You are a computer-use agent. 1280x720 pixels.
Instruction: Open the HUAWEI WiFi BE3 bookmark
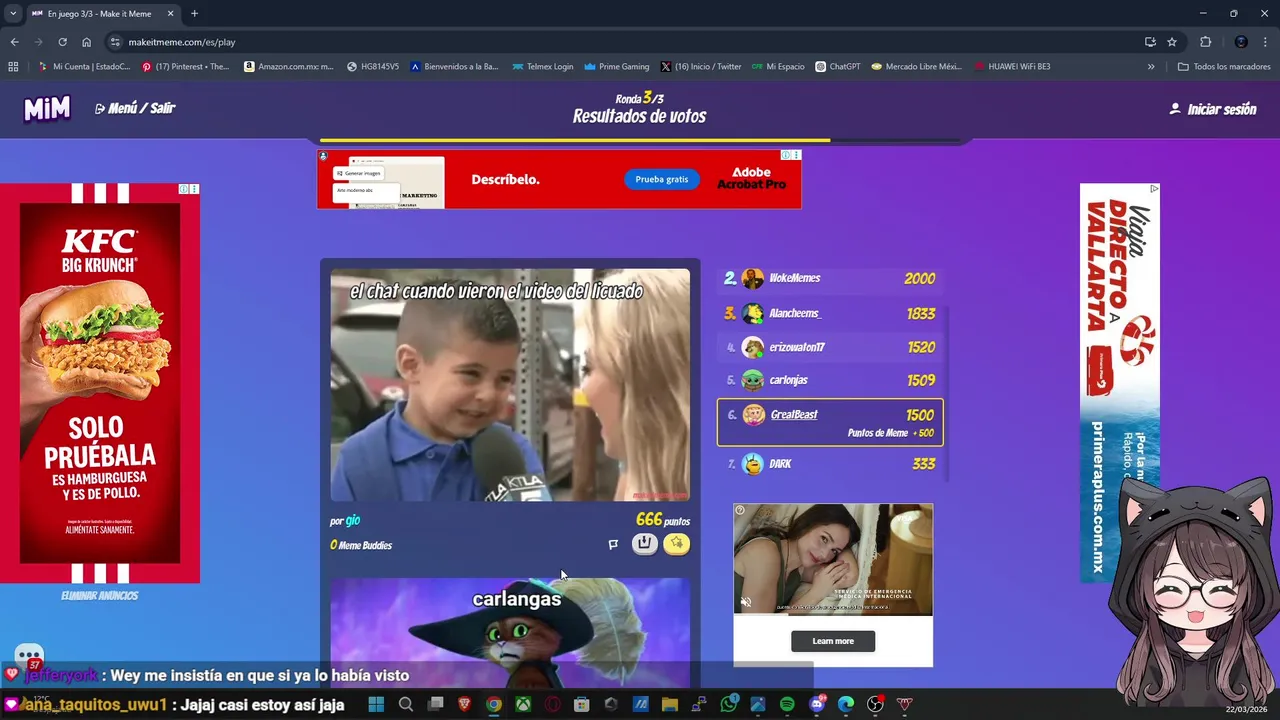(x=1011, y=67)
